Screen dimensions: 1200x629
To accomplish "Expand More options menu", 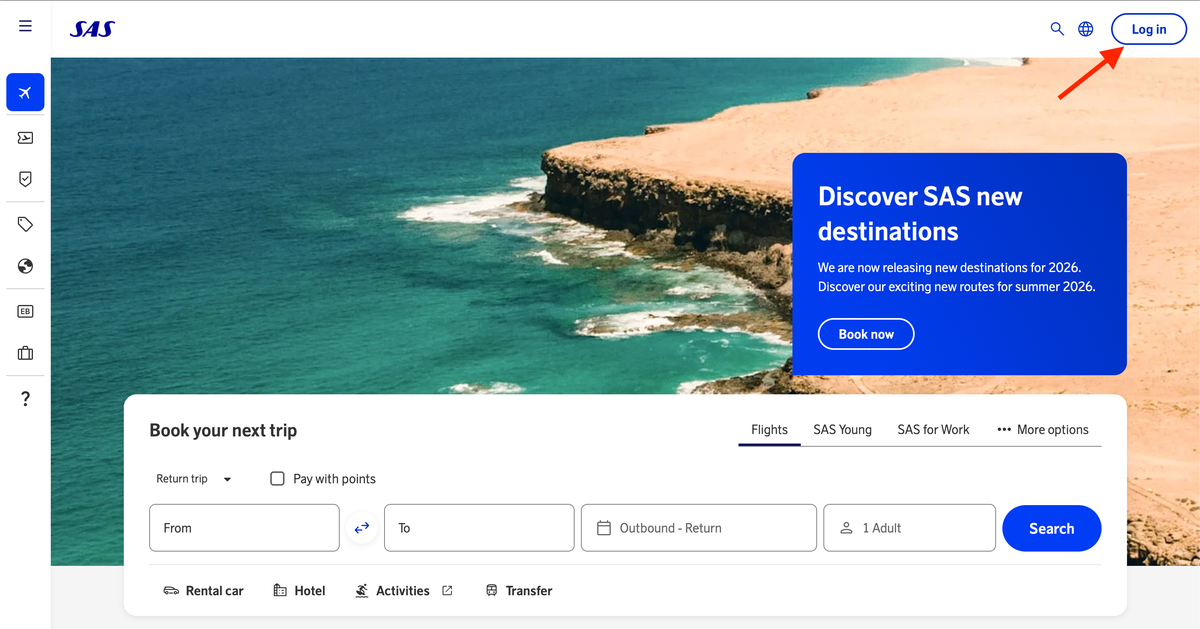I will pyautogui.click(x=1042, y=430).
